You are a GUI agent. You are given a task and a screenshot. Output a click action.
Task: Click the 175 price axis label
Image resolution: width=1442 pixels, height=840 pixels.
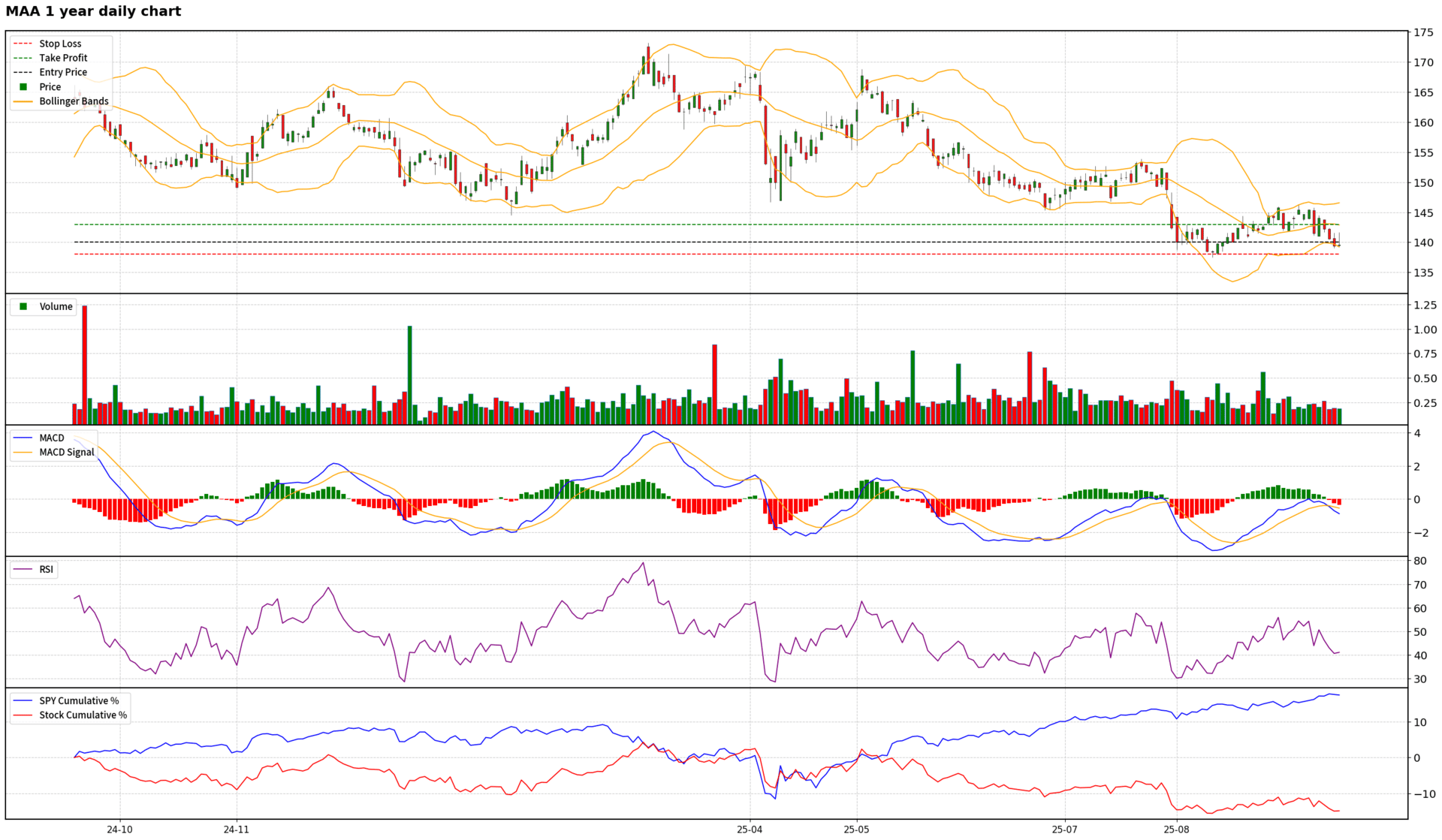(x=1423, y=32)
